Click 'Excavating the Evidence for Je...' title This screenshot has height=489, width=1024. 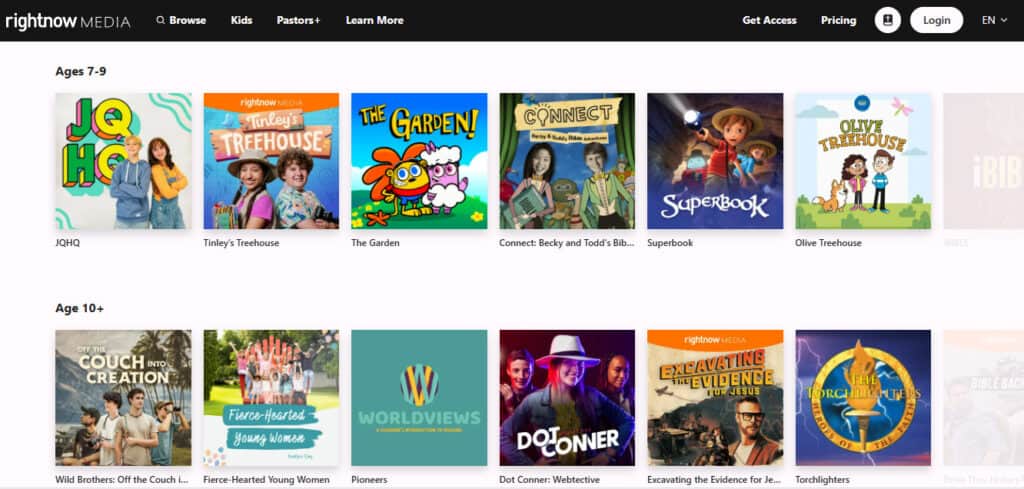click(x=714, y=480)
